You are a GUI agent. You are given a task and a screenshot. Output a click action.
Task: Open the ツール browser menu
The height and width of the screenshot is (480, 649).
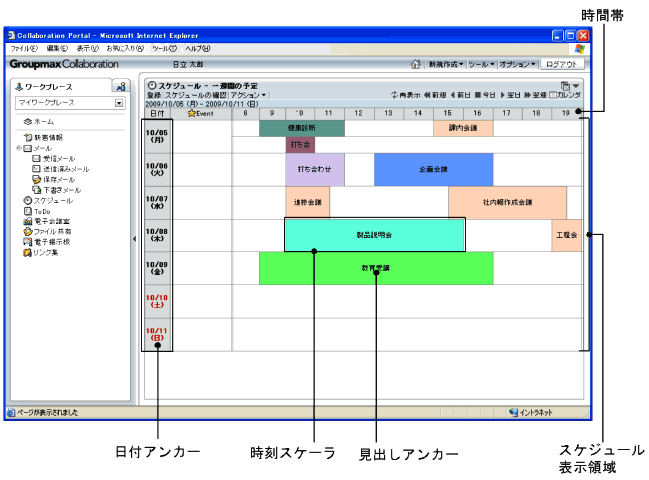point(164,48)
